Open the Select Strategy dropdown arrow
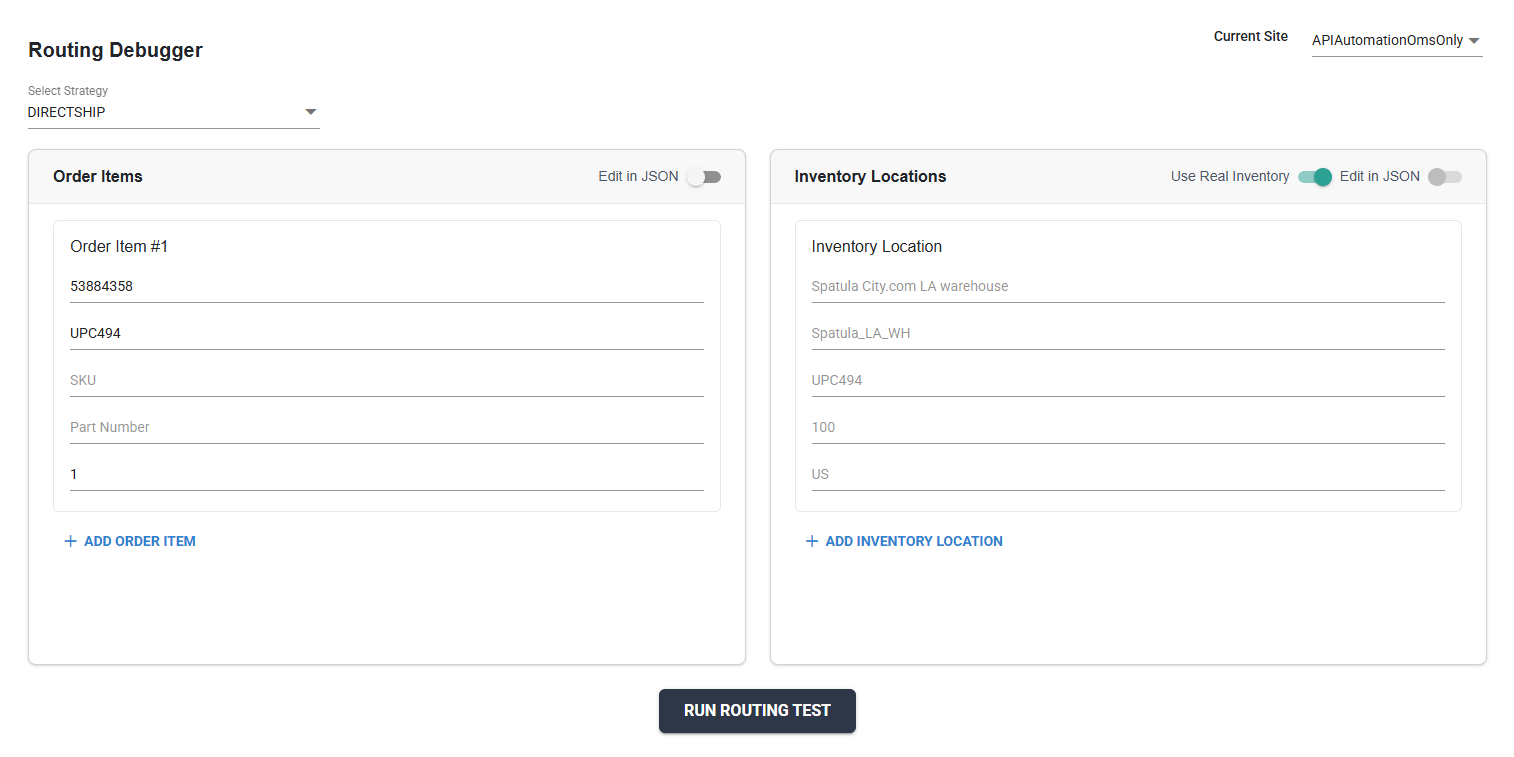This screenshot has width=1514, height=757. 310,112
